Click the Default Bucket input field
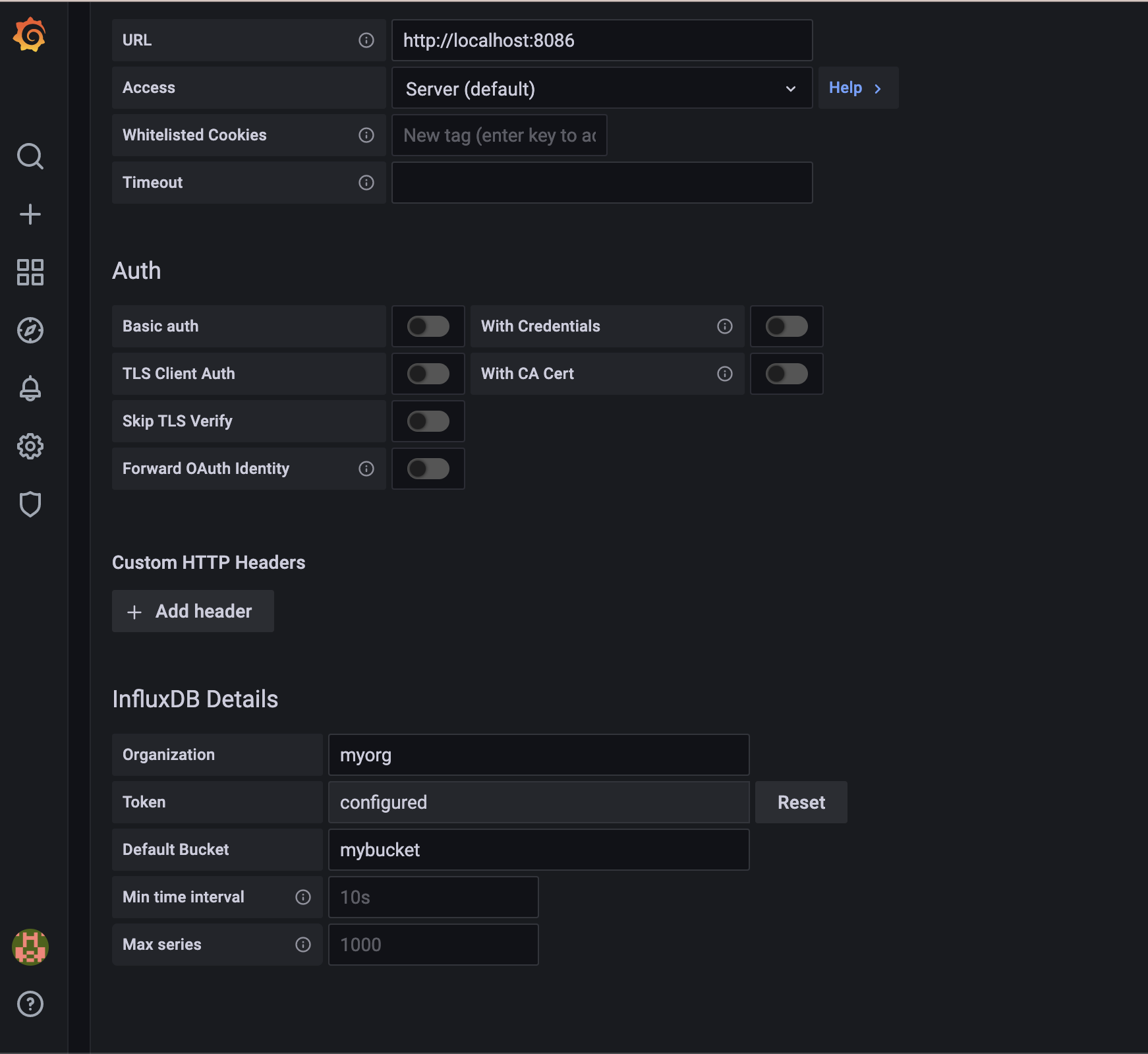The width and height of the screenshot is (1148, 1054). pyautogui.click(x=538, y=850)
